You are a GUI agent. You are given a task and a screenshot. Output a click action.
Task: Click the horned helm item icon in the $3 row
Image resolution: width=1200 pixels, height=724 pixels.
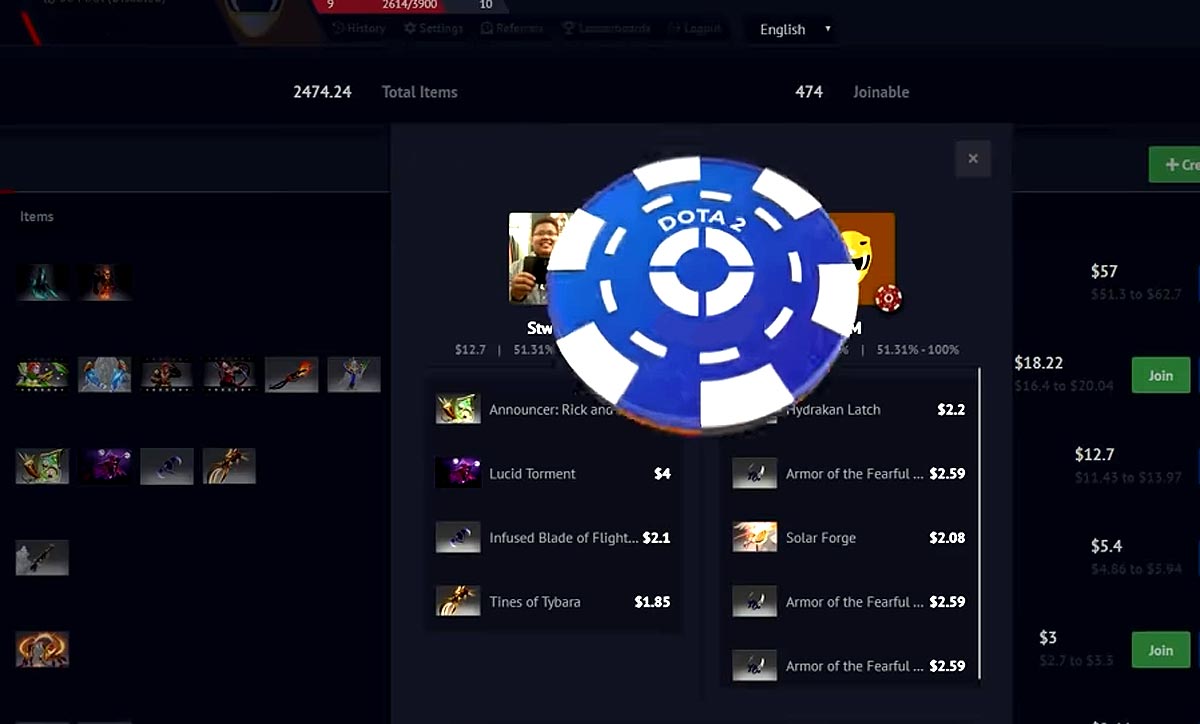coord(42,650)
